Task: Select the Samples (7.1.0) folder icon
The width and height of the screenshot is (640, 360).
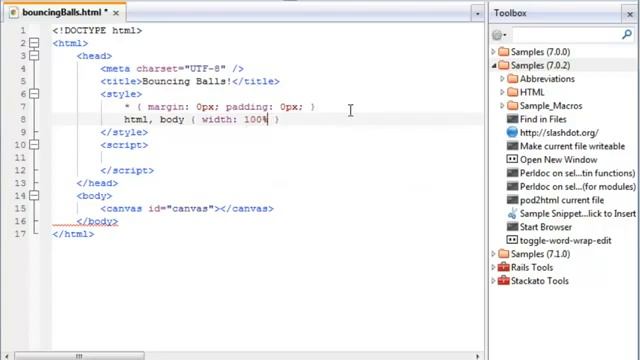Action: pyautogui.click(x=504, y=253)
